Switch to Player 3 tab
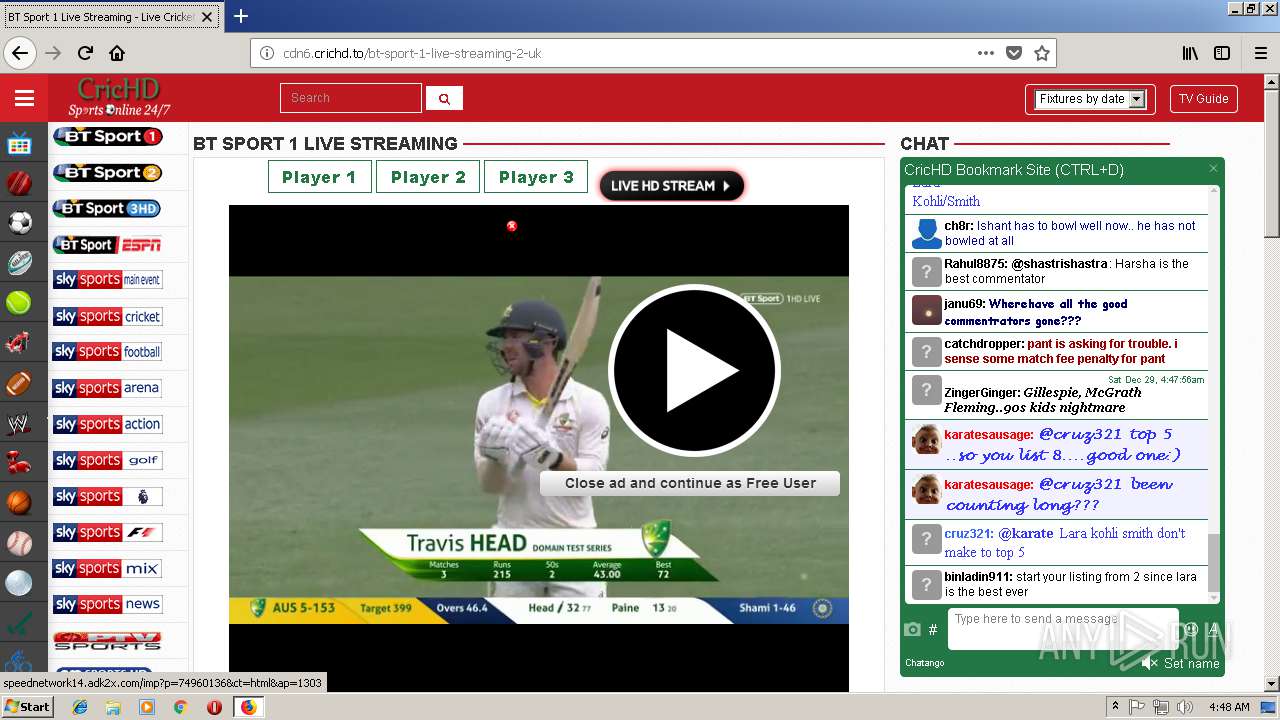Screen dimensions: 1280x720 click(536, 177)
